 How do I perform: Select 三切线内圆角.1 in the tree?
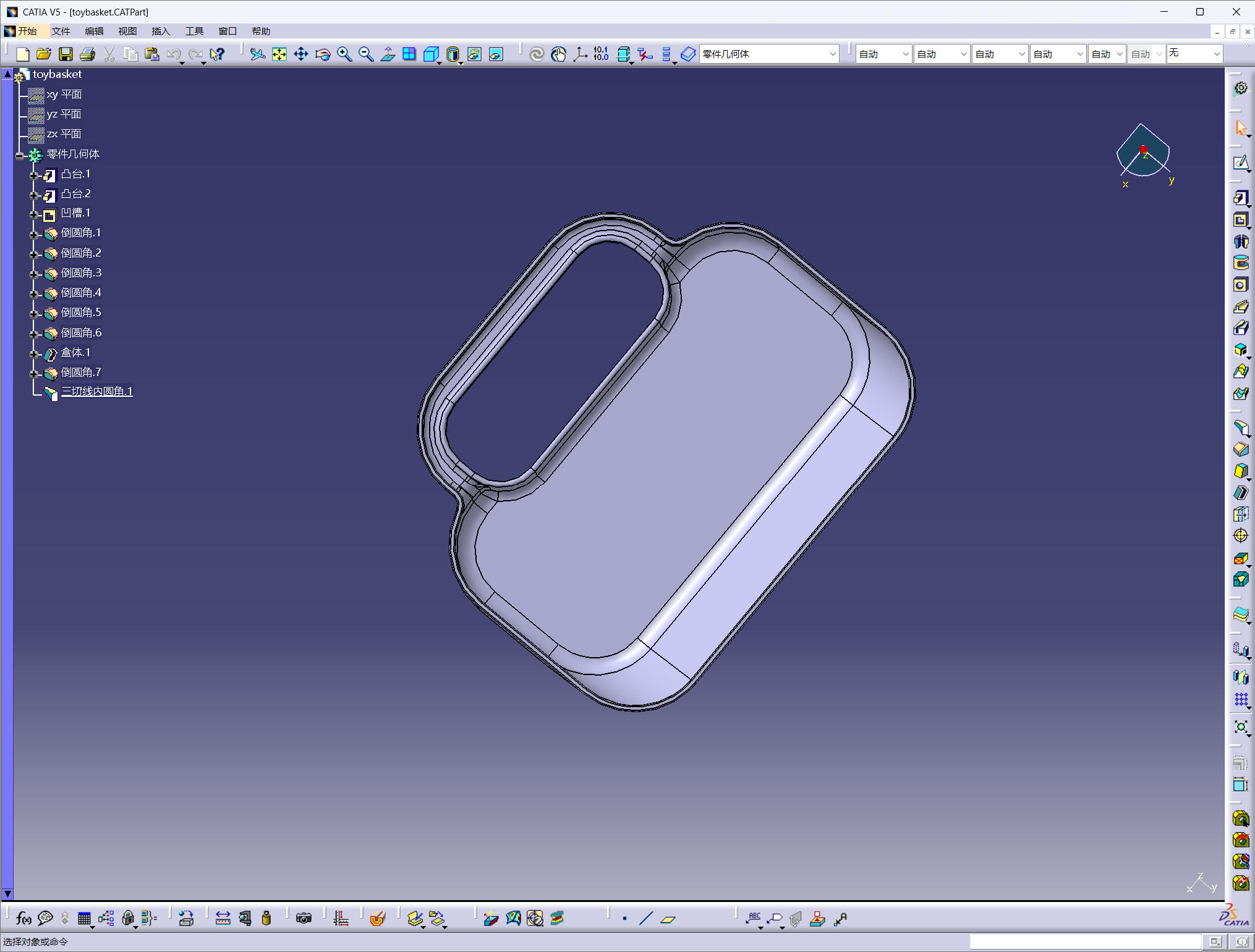97,391
